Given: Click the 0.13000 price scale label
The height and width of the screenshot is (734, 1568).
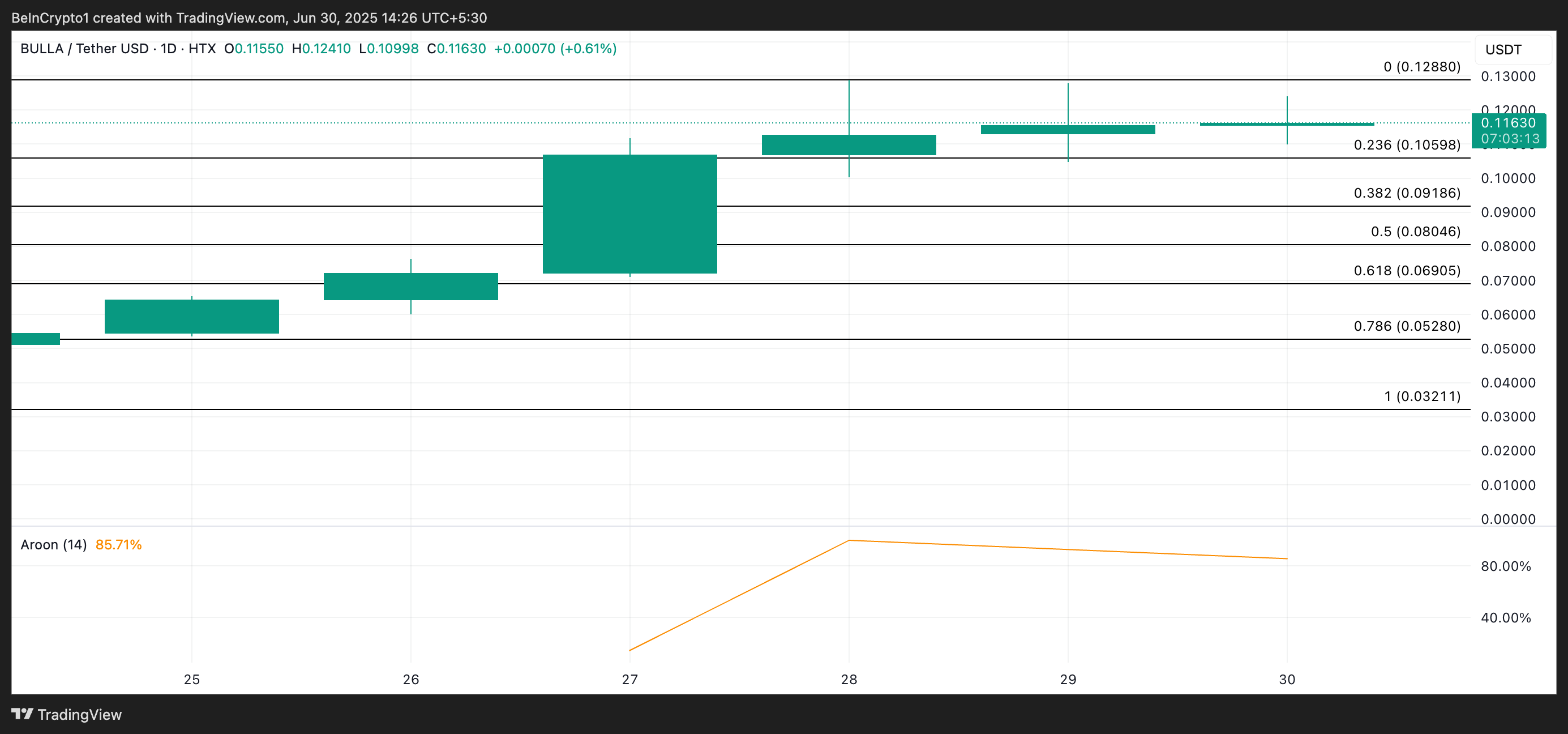Looking at the screenshot, I should tap(1508, 77).
